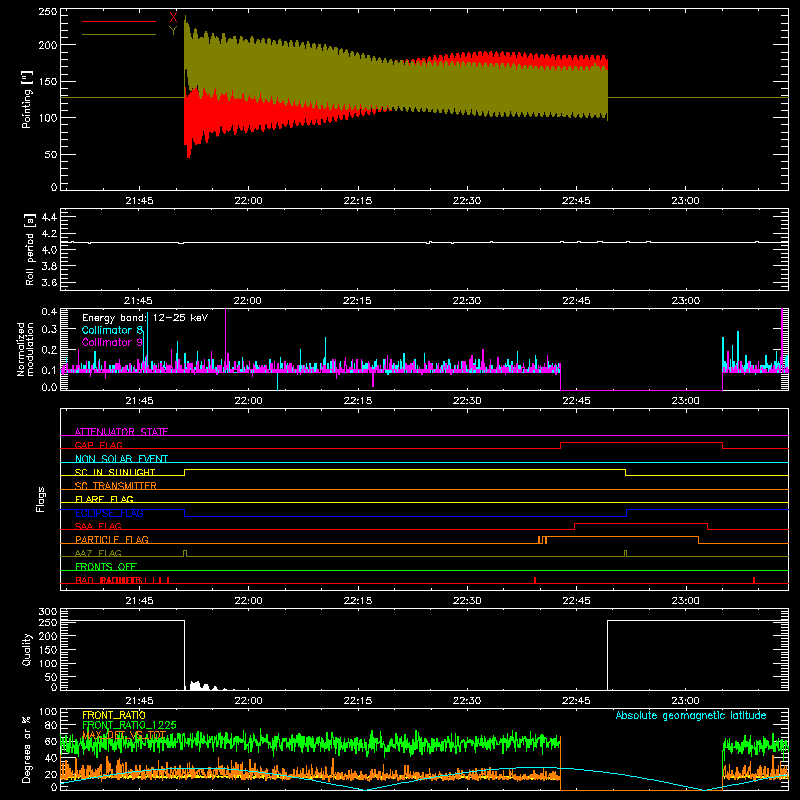Click 23:00 under the modulation plot
Screen dimensions: 800x800
pos(685,401)
